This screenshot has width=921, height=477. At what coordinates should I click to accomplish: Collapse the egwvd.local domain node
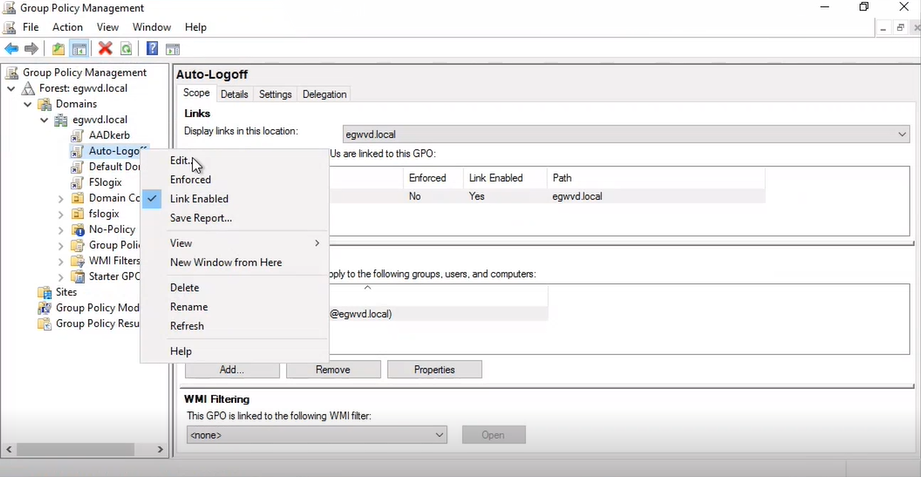(44, 120)
